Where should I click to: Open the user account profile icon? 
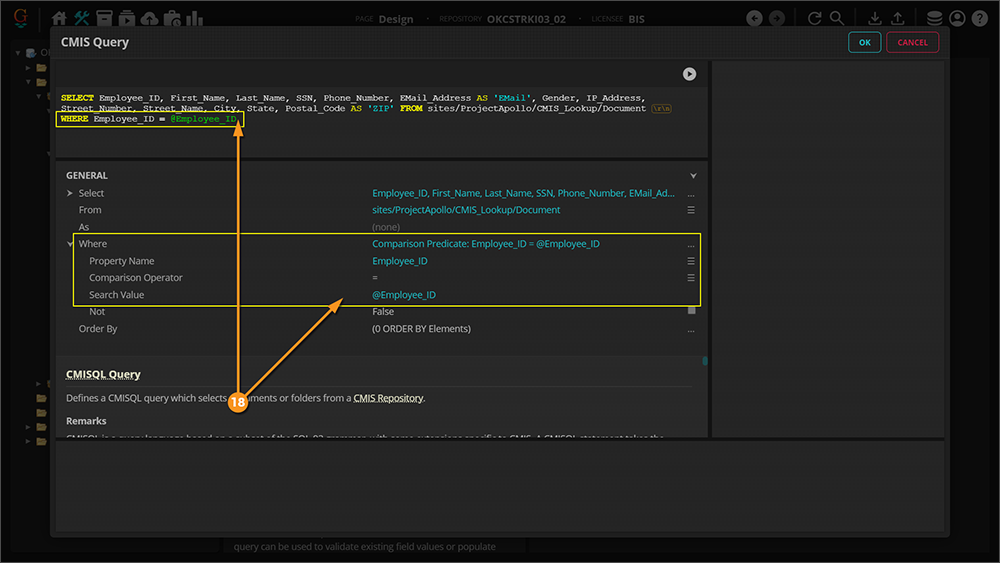tap(957, 18)
